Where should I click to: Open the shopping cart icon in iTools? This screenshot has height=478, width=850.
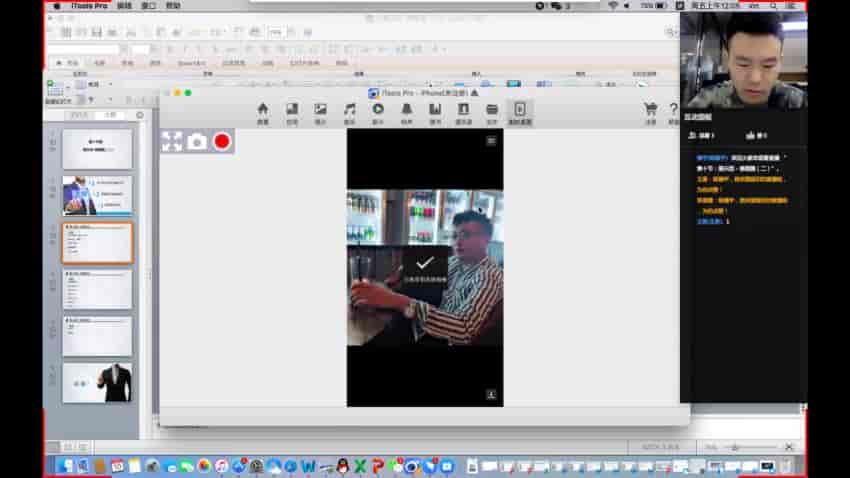650,111
